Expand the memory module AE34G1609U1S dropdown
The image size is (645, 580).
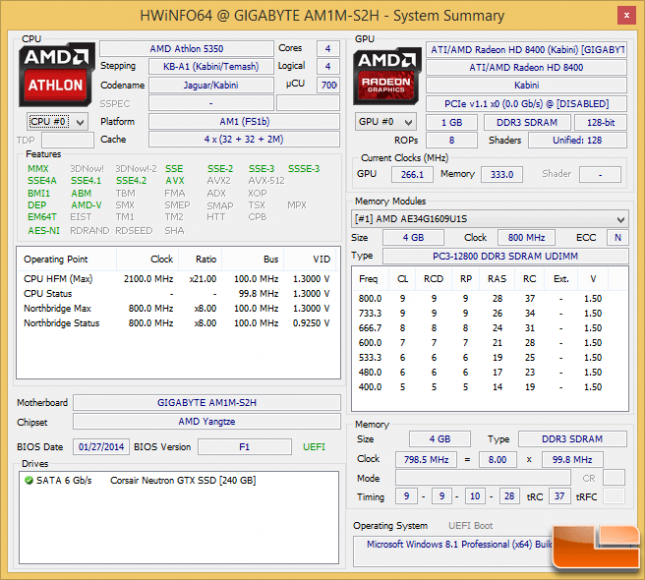(490, 219)
